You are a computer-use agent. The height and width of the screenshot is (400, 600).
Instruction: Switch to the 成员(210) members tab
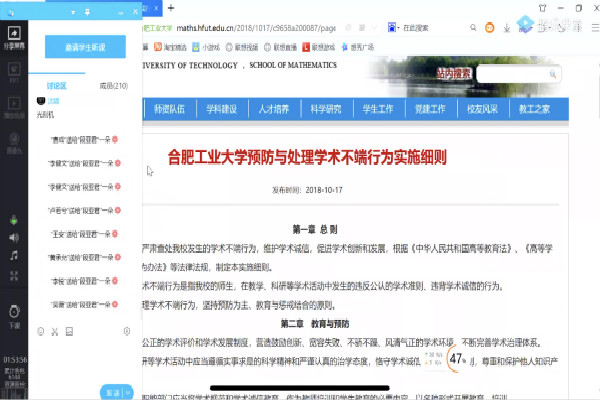tap(113, 86)
